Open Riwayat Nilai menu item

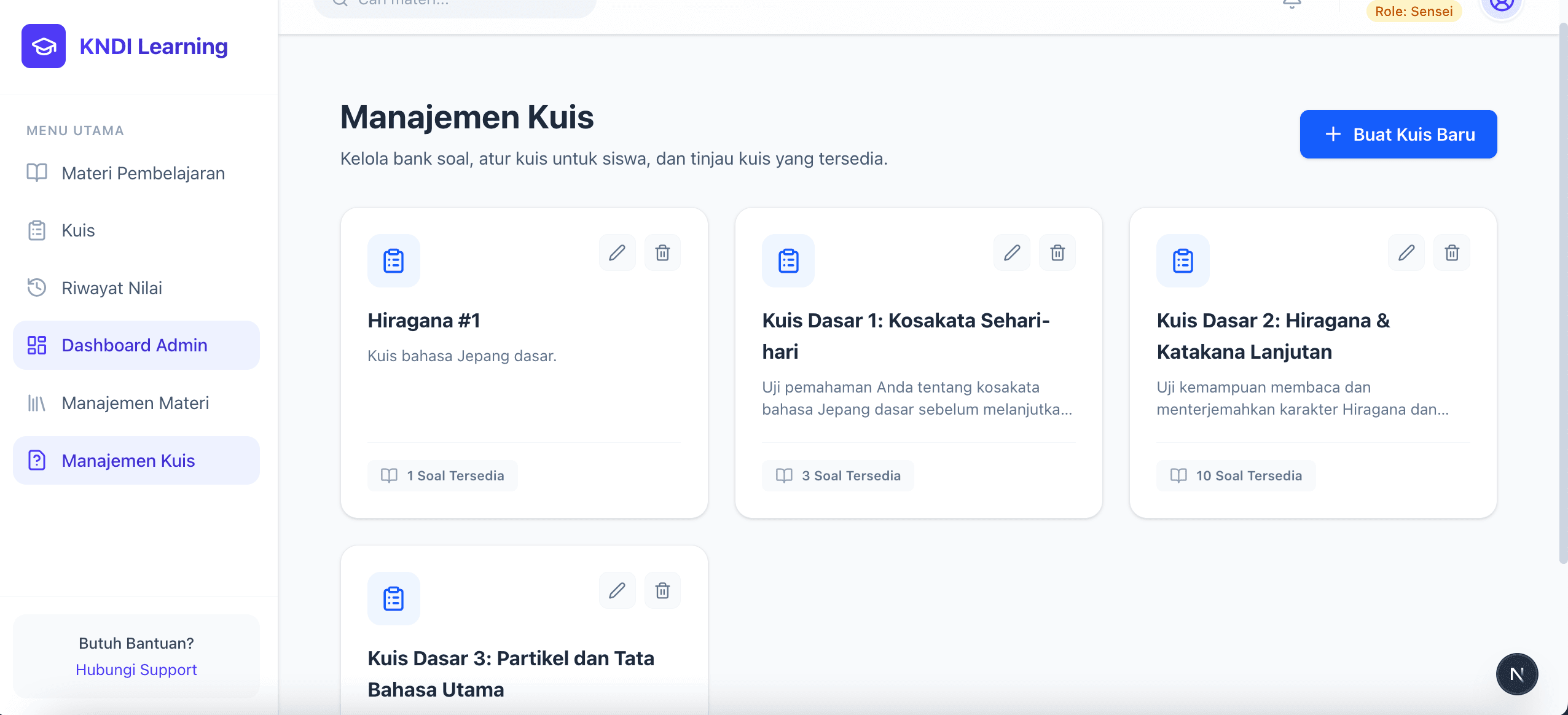[136, 287]
